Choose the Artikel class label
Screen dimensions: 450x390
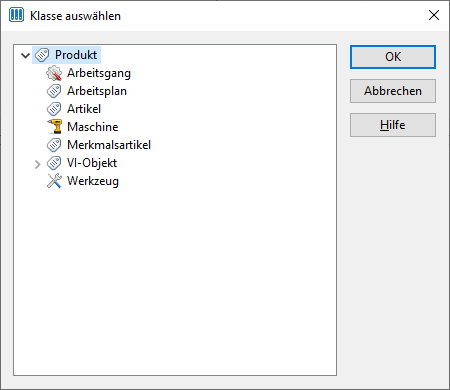tap(84, 109)
